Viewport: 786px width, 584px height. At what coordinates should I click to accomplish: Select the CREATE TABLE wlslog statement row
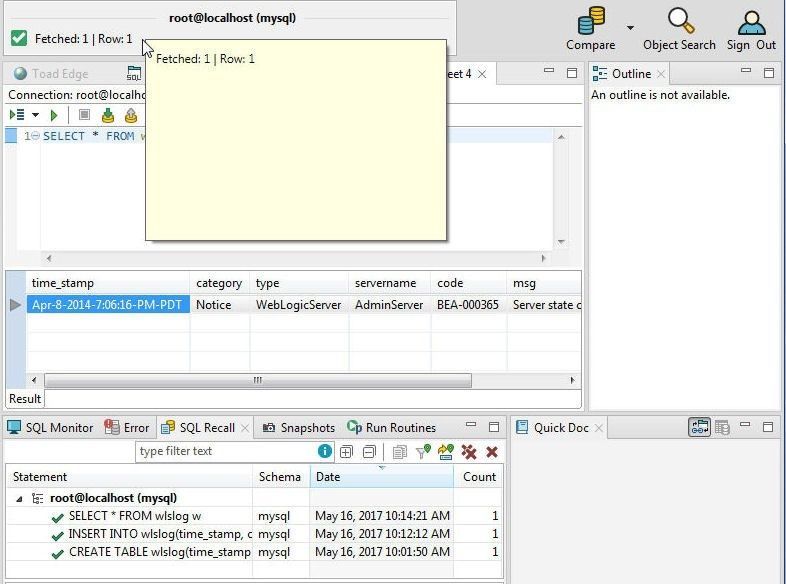coord(255,552)
